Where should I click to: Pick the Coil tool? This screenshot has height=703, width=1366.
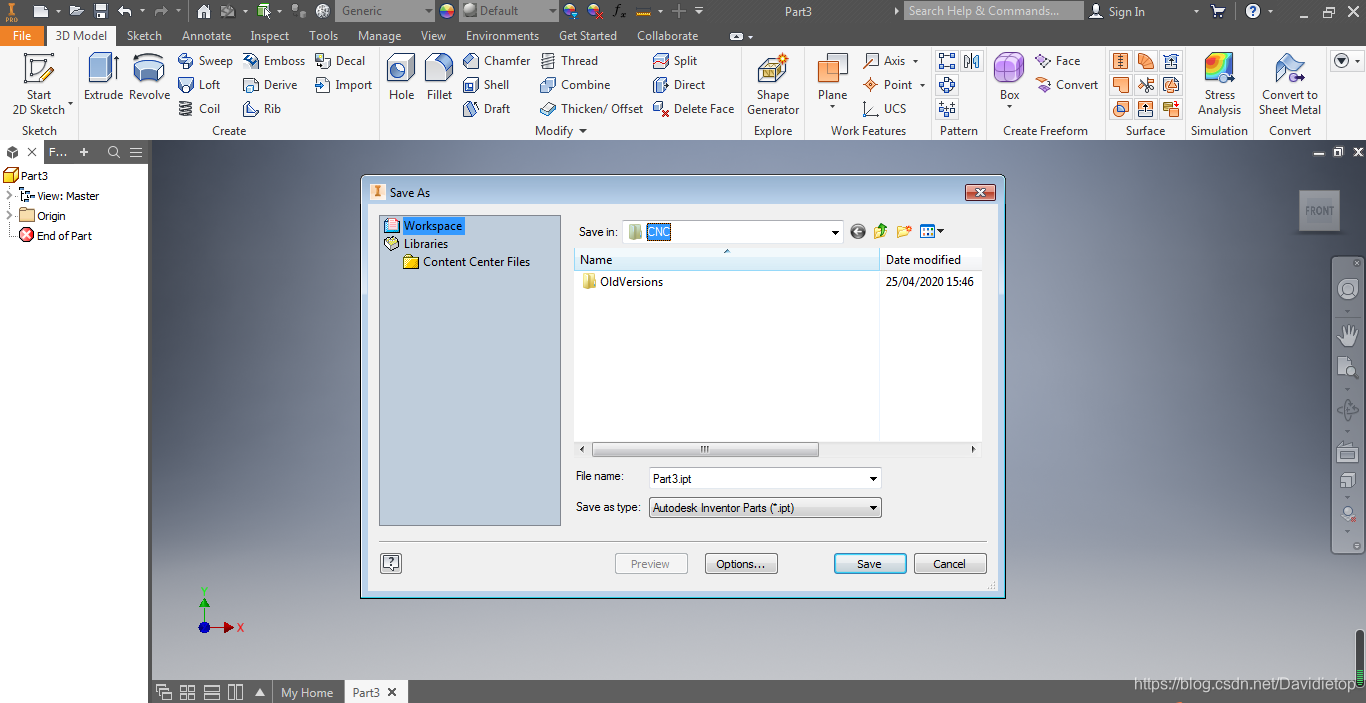pyautogui.click(x=199, y=109)
